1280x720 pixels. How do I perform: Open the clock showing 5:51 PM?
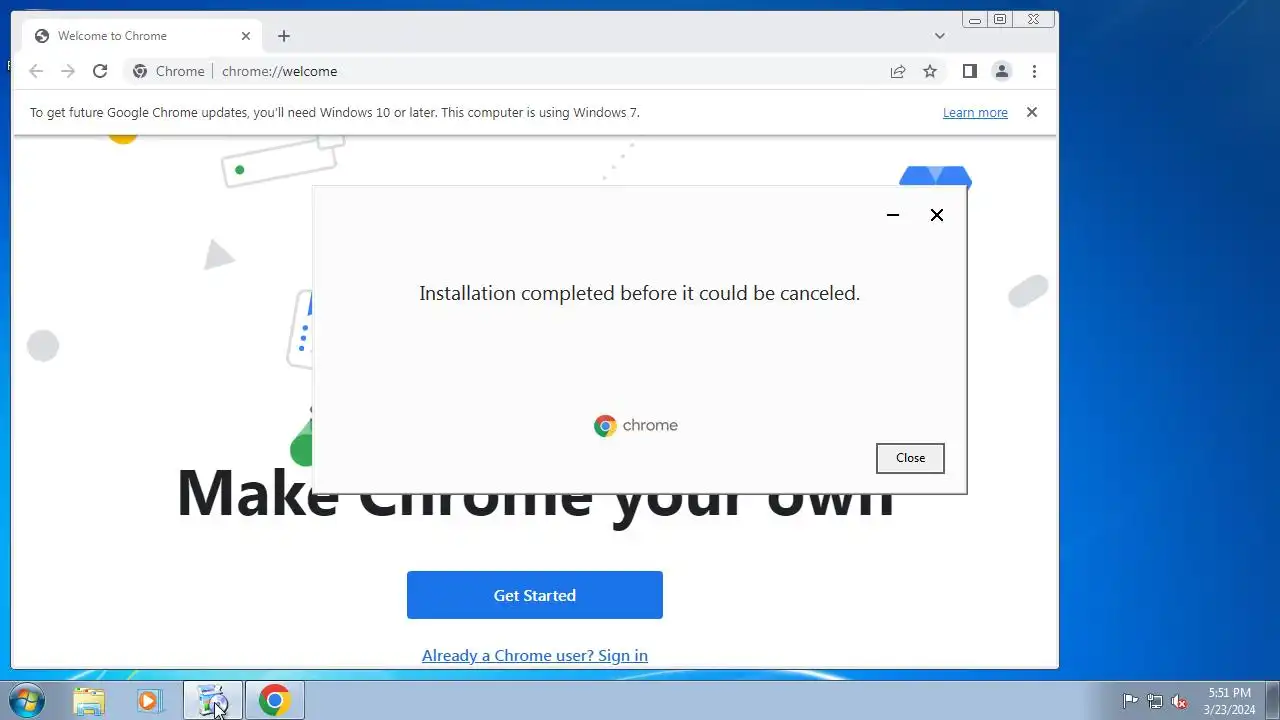tap(1229, 701)
